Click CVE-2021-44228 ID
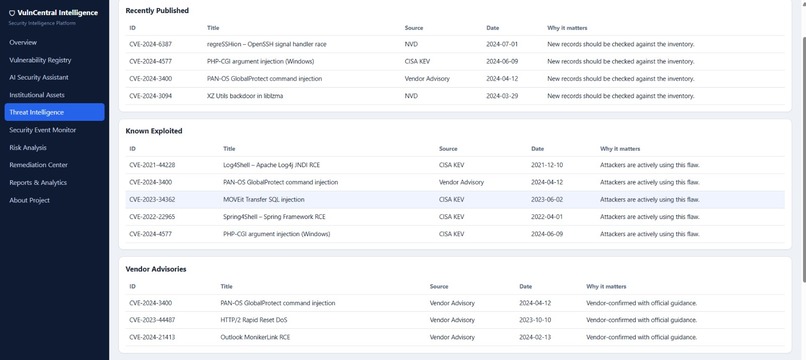 (152, 165)
